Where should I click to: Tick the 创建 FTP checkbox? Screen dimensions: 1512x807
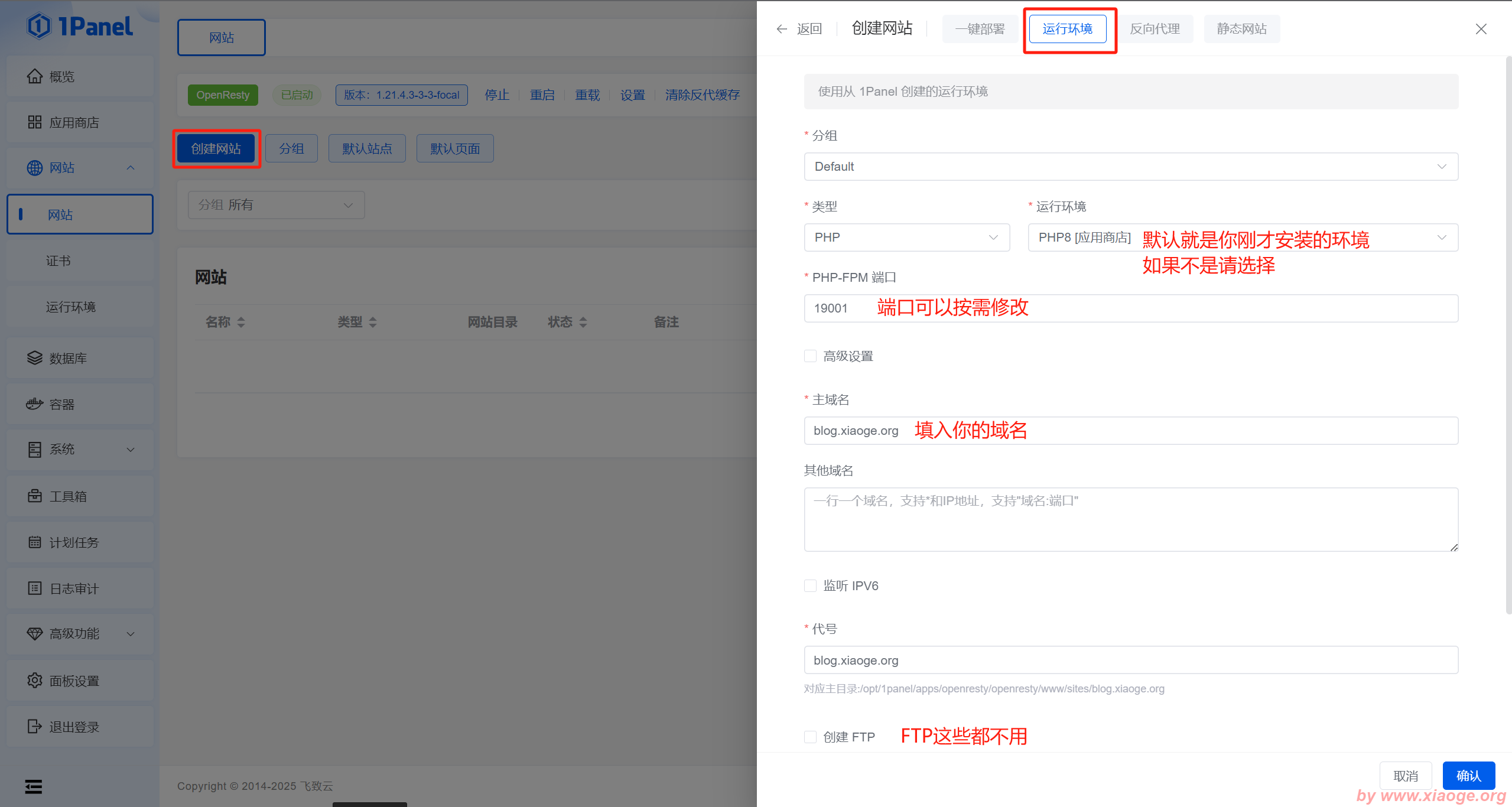click(x=810, y=737)
